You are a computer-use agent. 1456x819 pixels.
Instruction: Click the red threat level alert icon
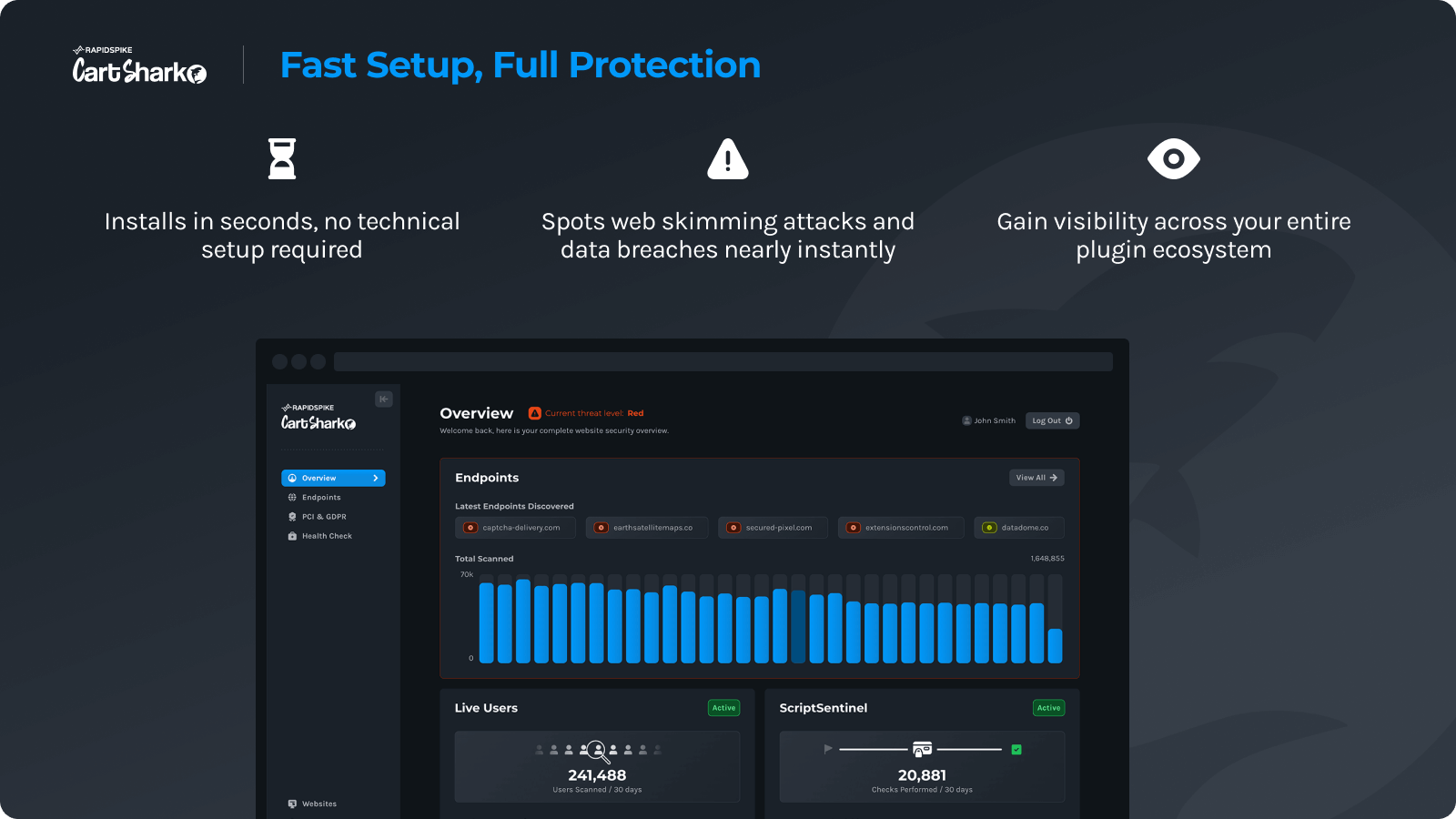point(535,413)
